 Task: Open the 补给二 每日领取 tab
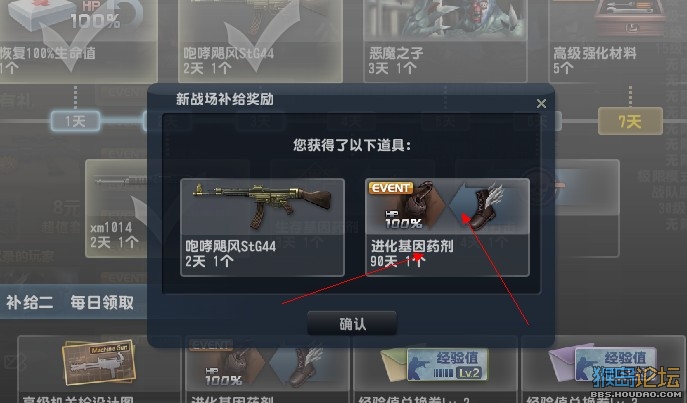(x=70, y=302)
